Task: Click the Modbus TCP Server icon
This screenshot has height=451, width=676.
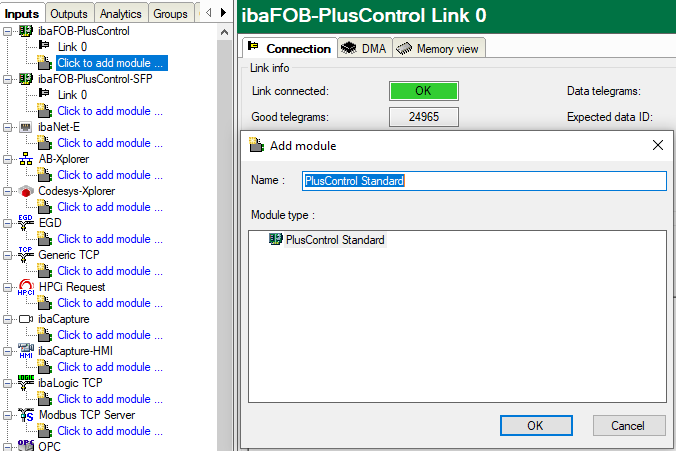Action: pos(26,415)
